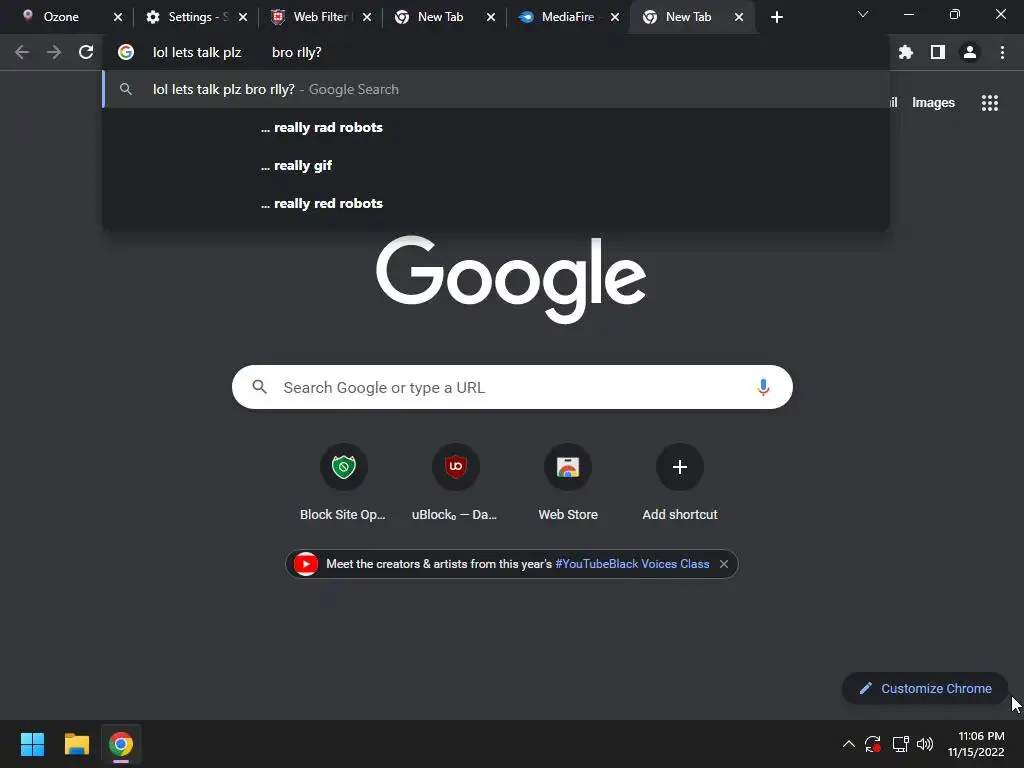The height and width of the screenshot is (768, 1024).
Task: Open the network tray icon
Action: [901, 744]
